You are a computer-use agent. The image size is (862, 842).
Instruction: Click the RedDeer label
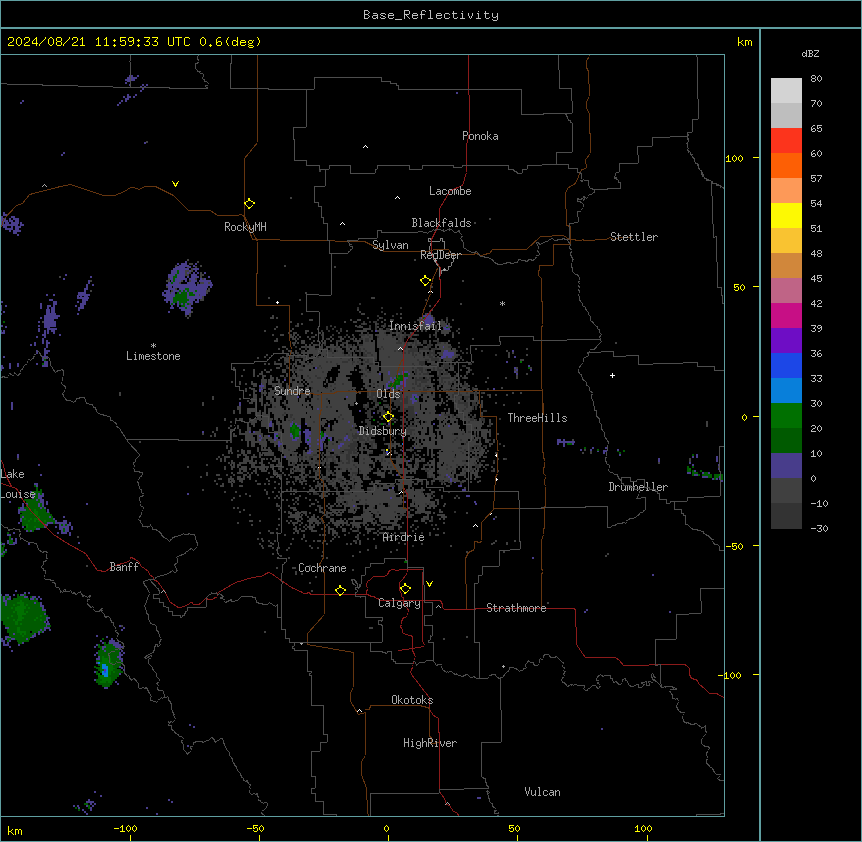[440, 255]
